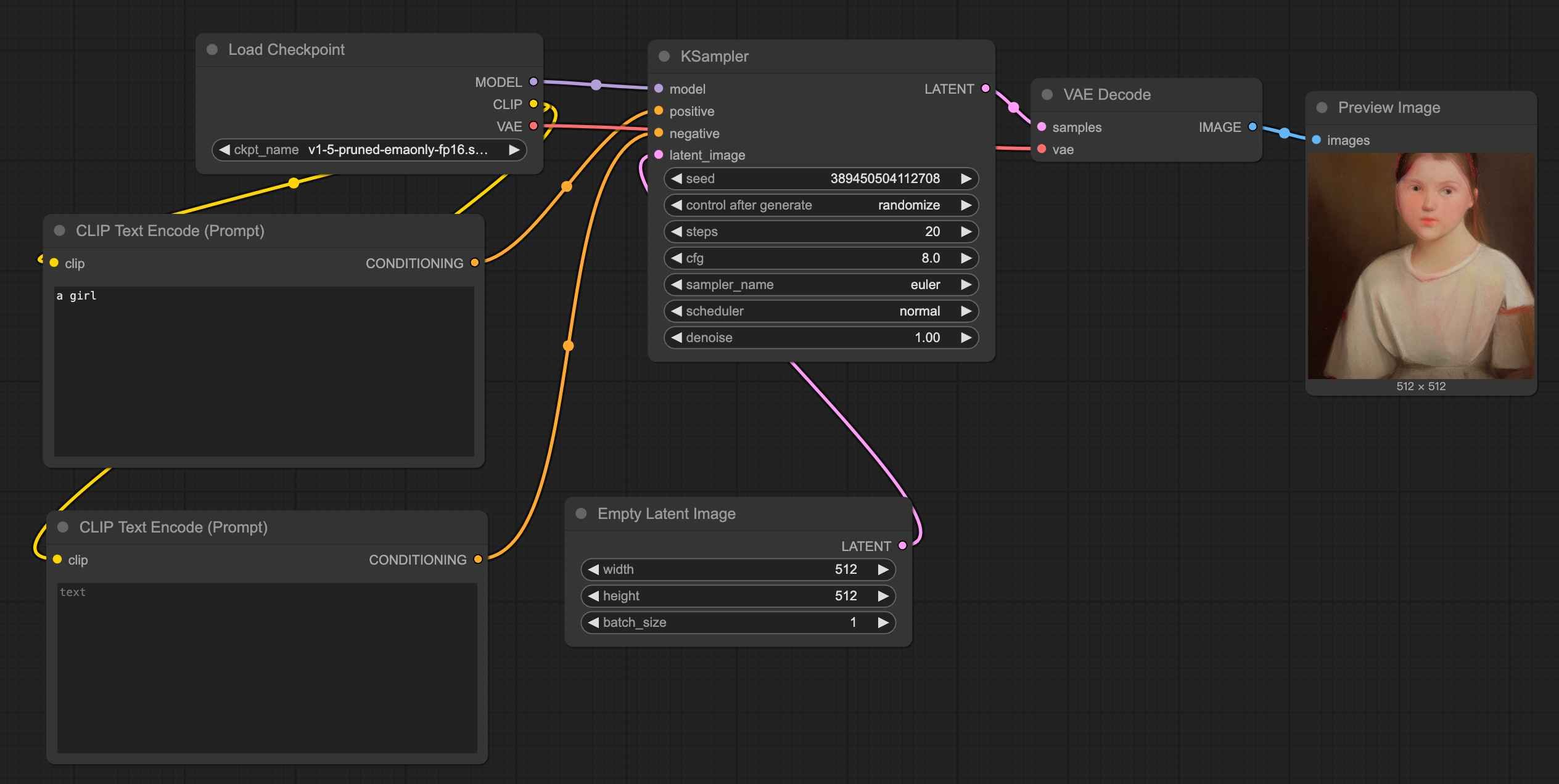This screenshot has height=784, width=1559.
Task: Decrease steps with the left arrow
Action: click(677, 232)
